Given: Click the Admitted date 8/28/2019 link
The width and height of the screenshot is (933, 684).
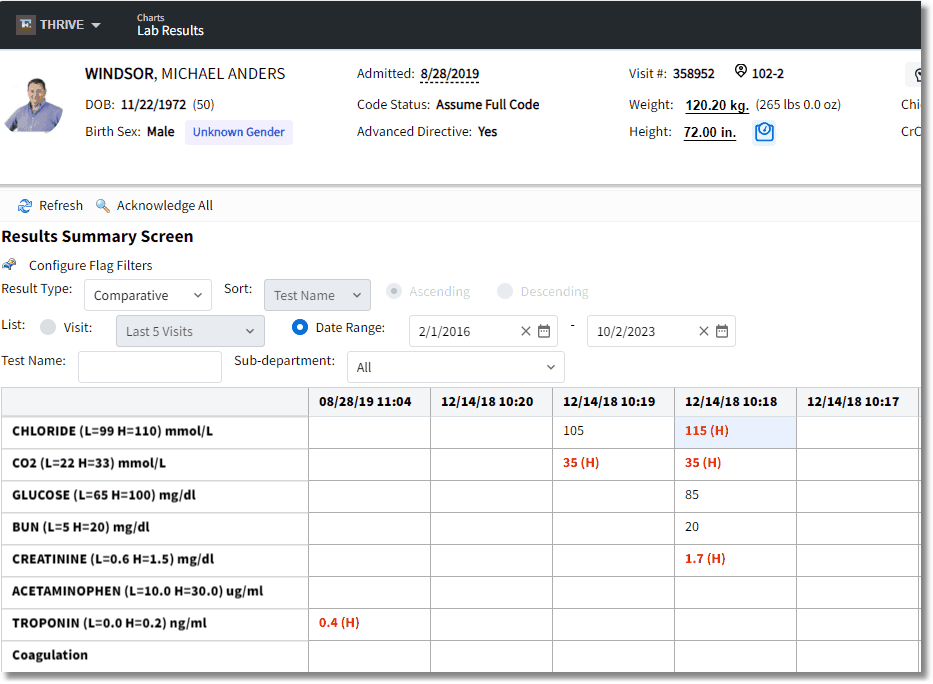Looking at the screenshot, I should [x=449, y=74].
